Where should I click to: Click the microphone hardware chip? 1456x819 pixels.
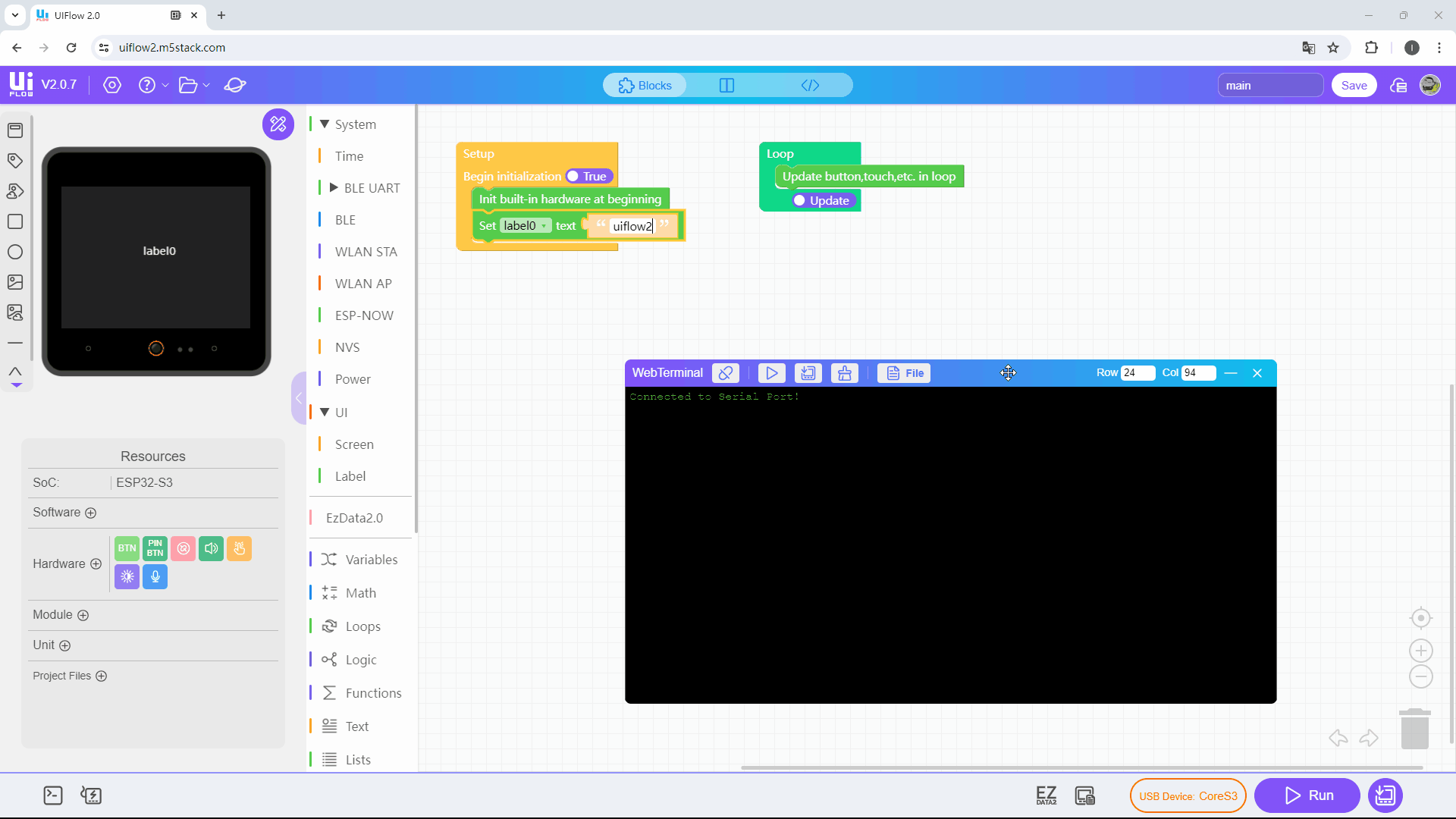(x=155, y=576)
